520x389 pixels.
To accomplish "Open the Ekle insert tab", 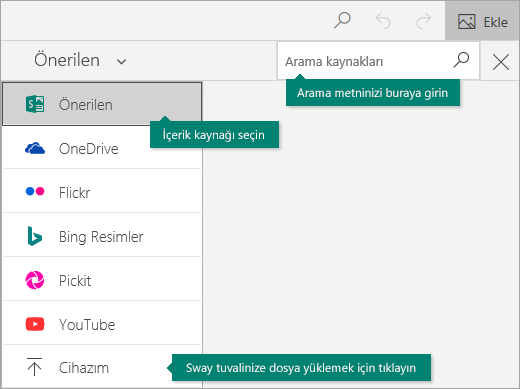I will (x=482, y=21).
